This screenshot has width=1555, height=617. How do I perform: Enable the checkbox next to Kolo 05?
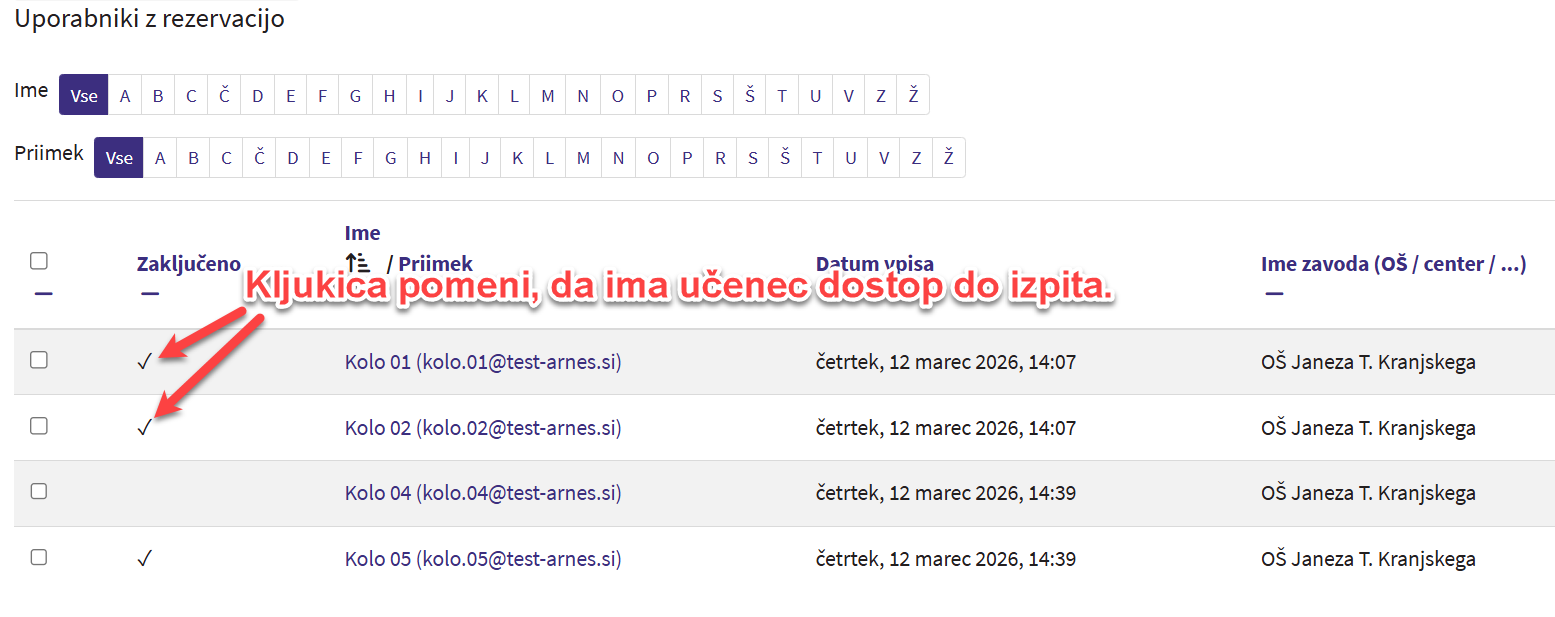(x=39, y=557)
